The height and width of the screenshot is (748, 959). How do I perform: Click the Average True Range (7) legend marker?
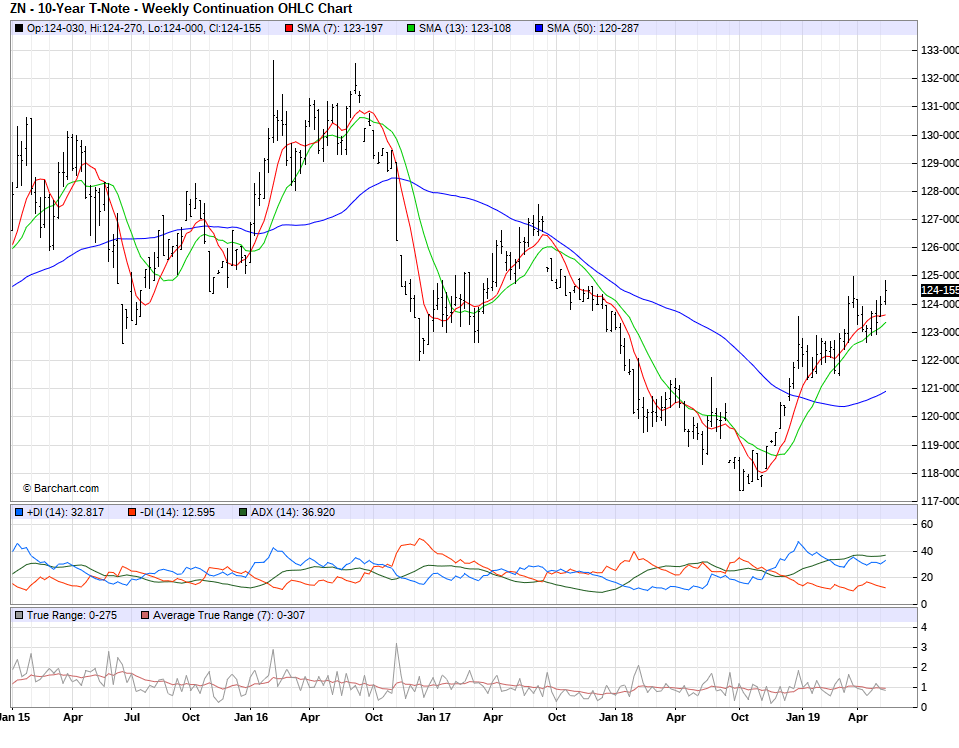[146, 615]
